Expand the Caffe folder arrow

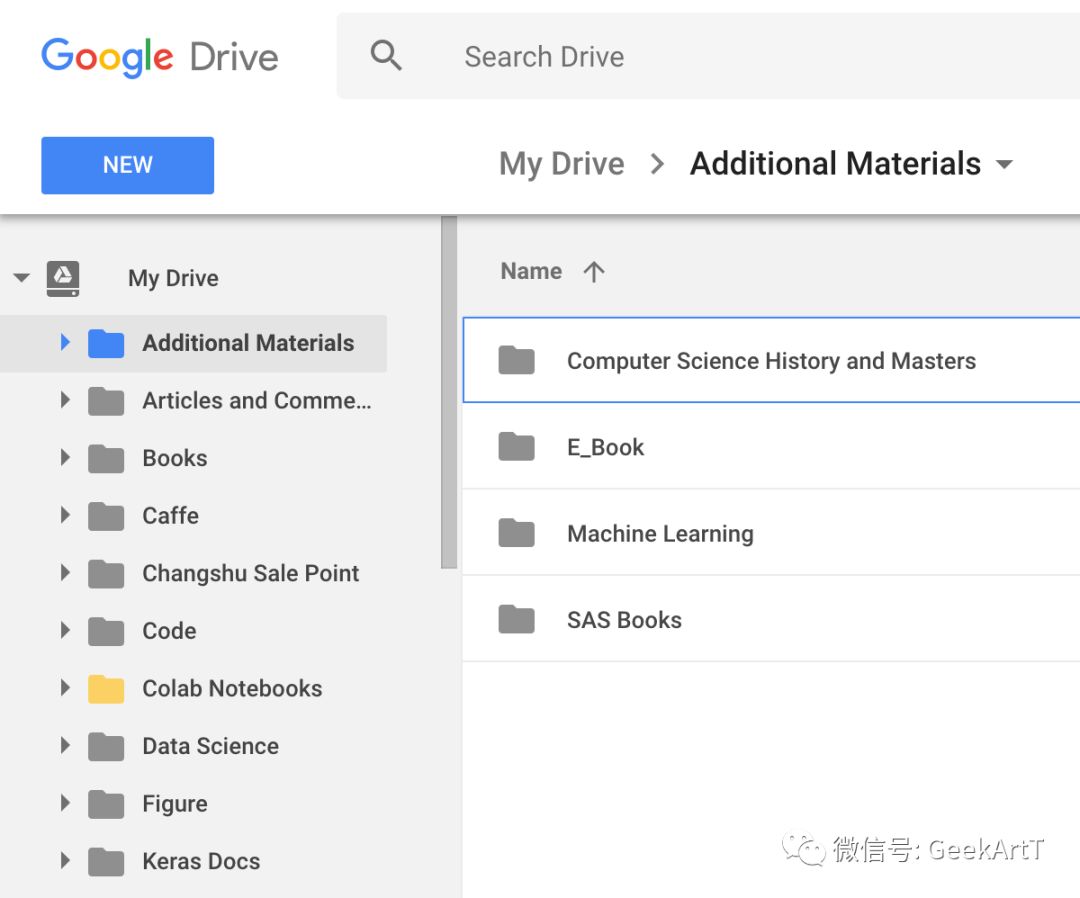click(65, 516)
